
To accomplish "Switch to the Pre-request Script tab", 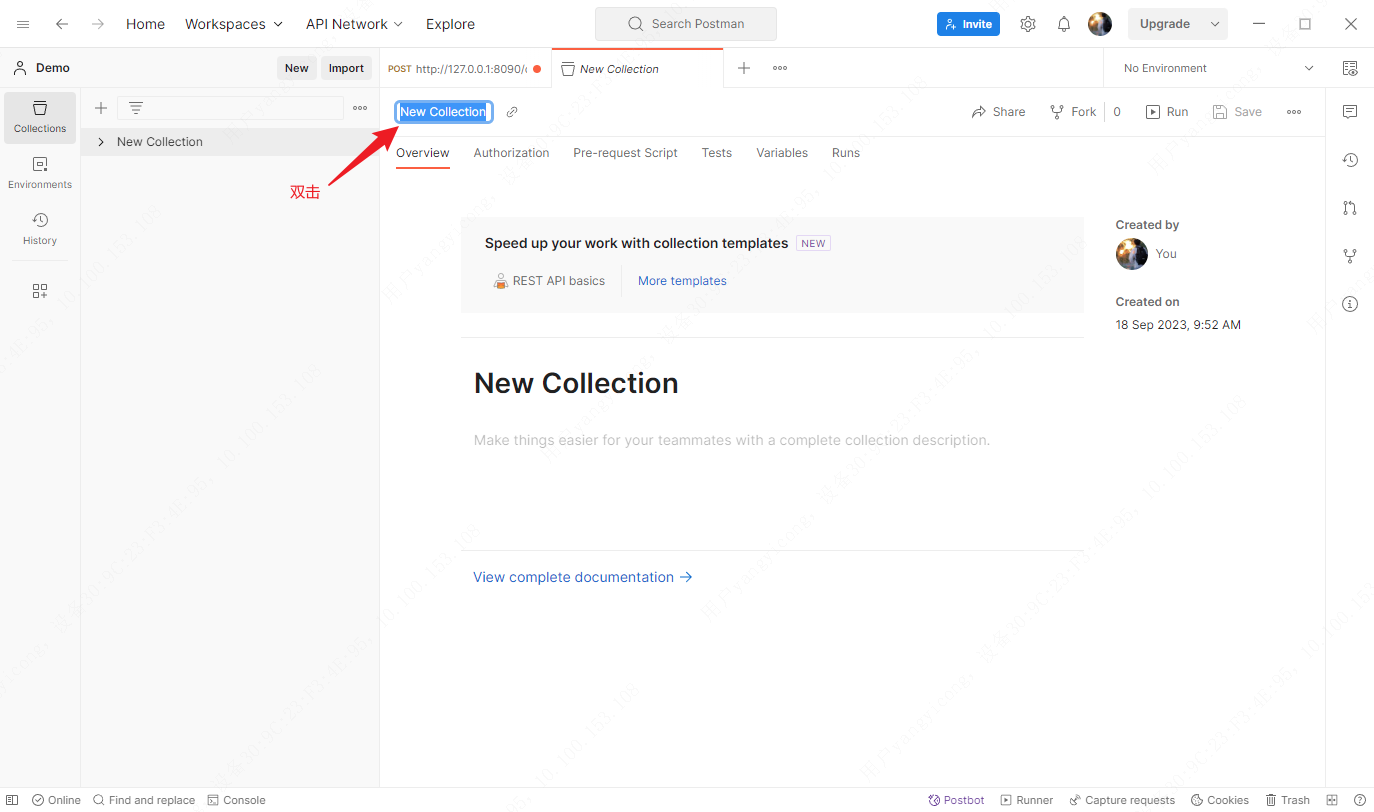I will click(625, 153).
